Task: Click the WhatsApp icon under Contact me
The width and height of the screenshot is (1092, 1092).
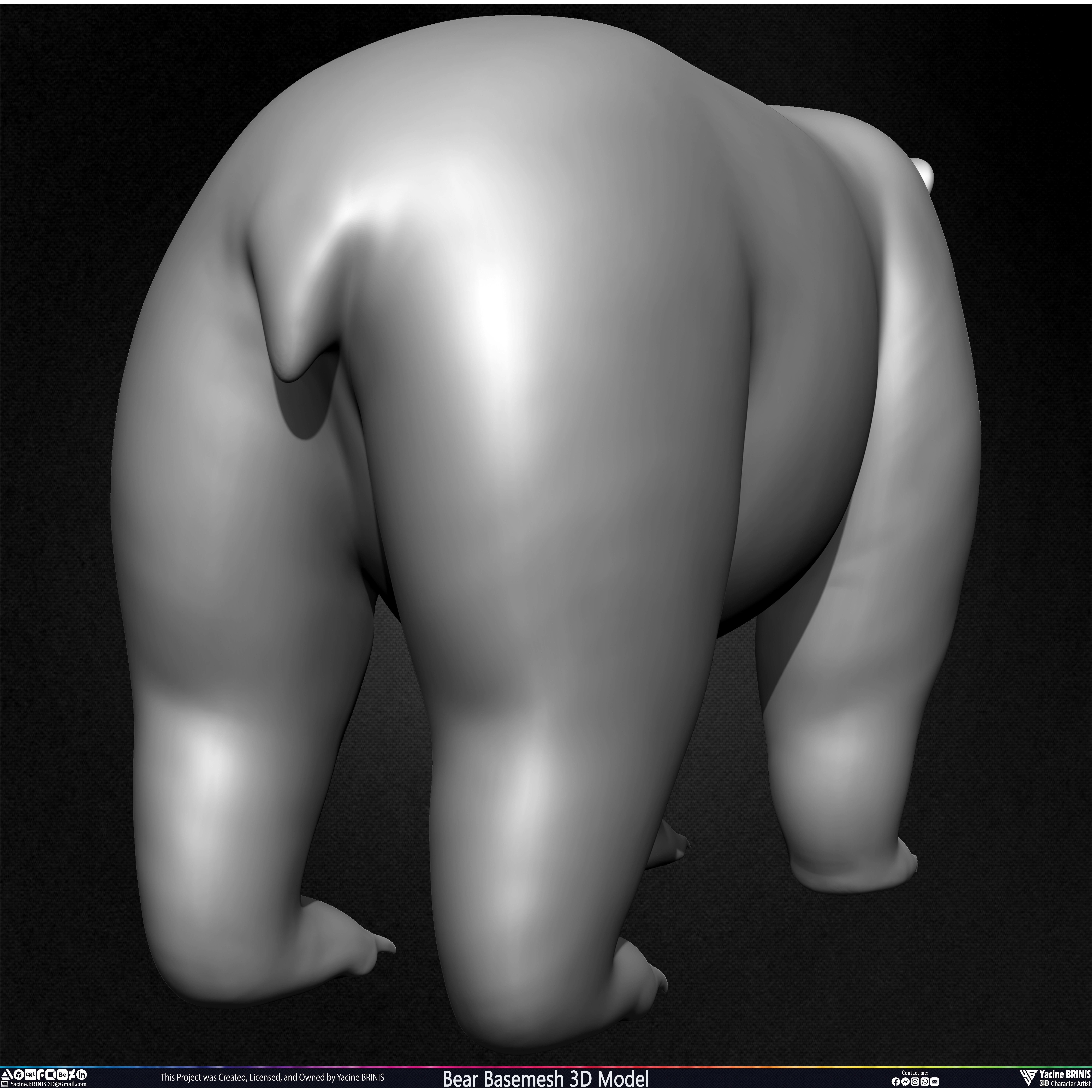Action: pos(925,1082)
